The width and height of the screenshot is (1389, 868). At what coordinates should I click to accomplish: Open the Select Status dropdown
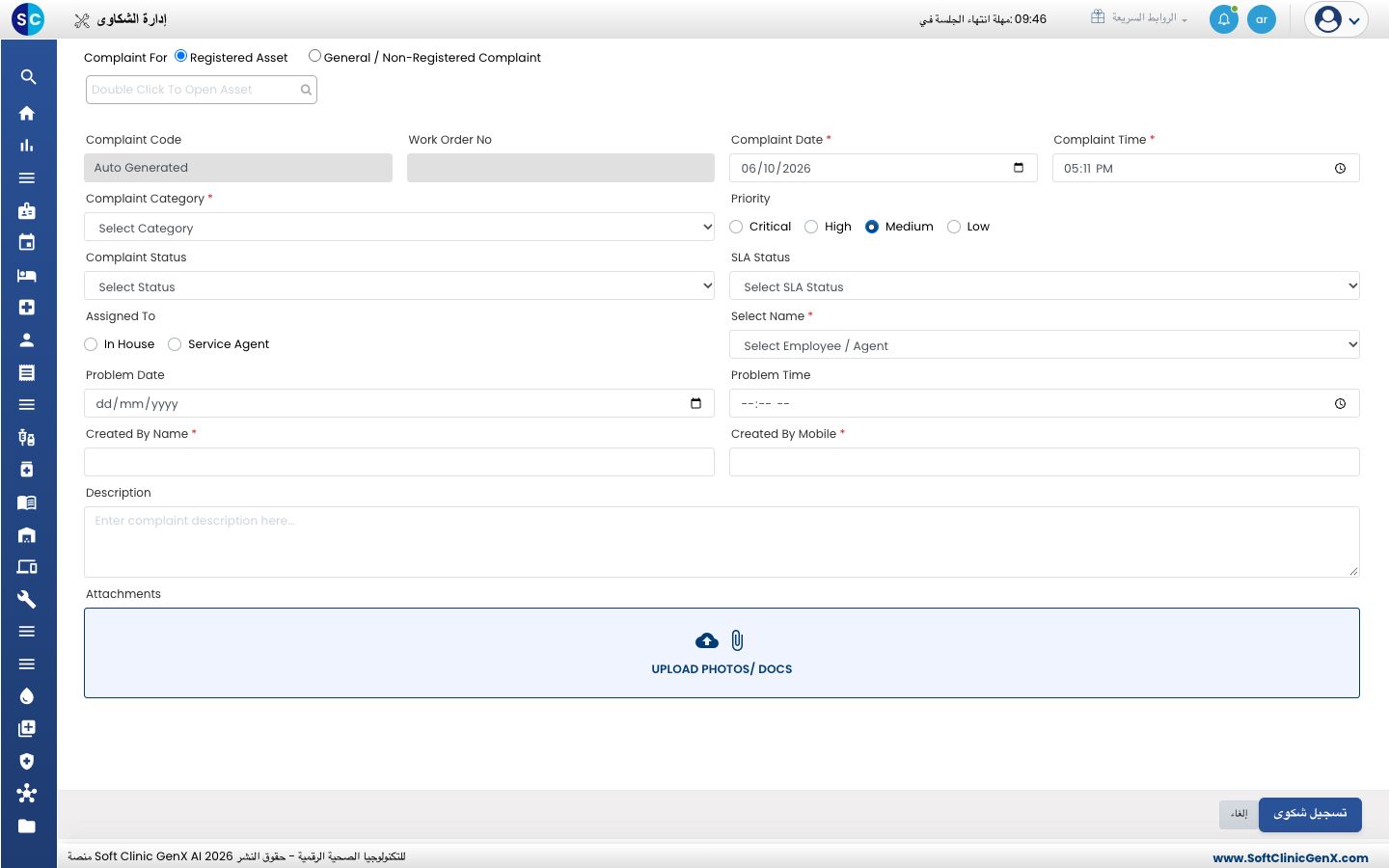click(x=399, y=286)
